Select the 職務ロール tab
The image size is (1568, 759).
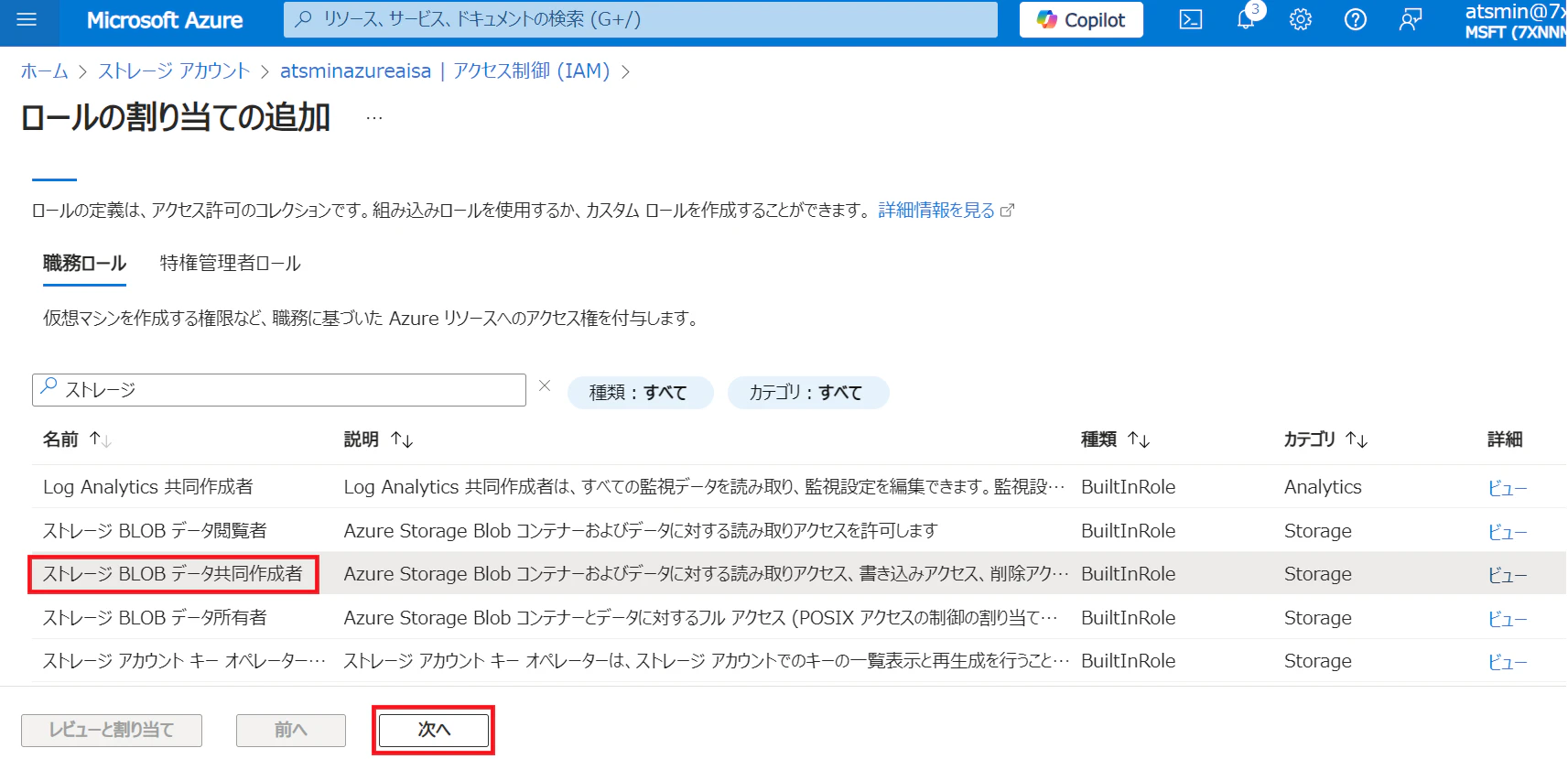point(84,264)
